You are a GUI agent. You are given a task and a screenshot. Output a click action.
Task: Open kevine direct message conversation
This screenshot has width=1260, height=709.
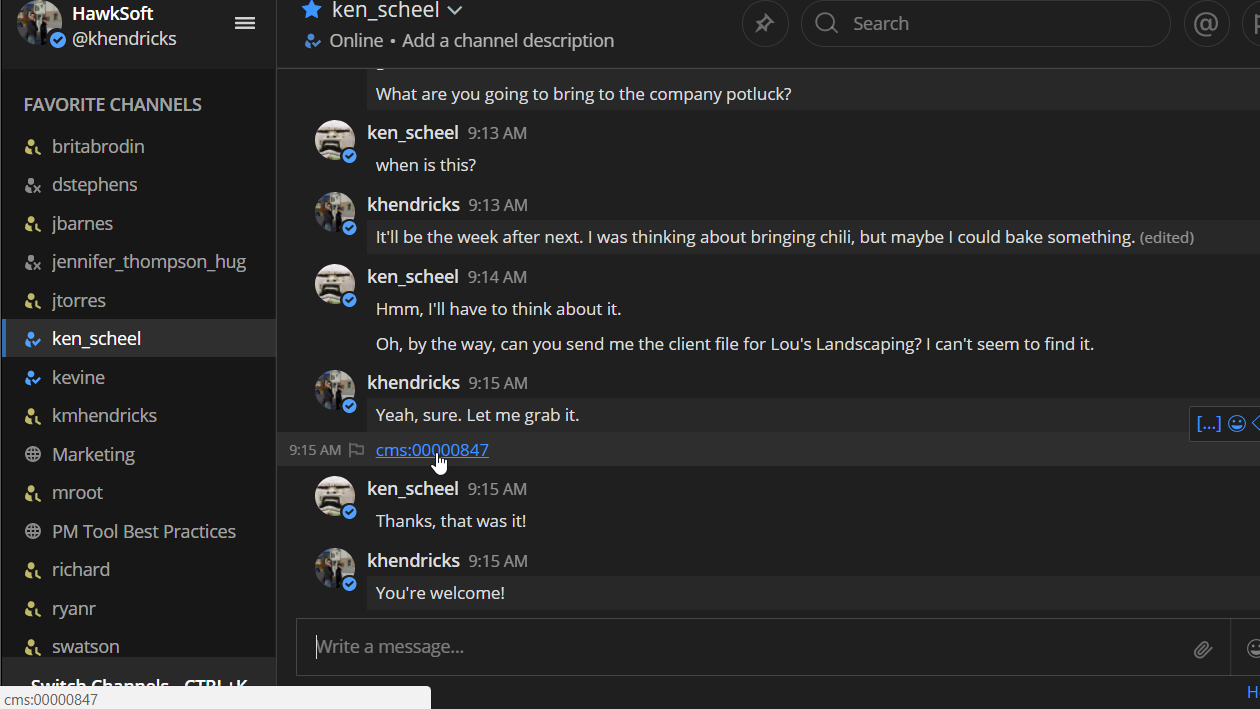tap(78, 377)
